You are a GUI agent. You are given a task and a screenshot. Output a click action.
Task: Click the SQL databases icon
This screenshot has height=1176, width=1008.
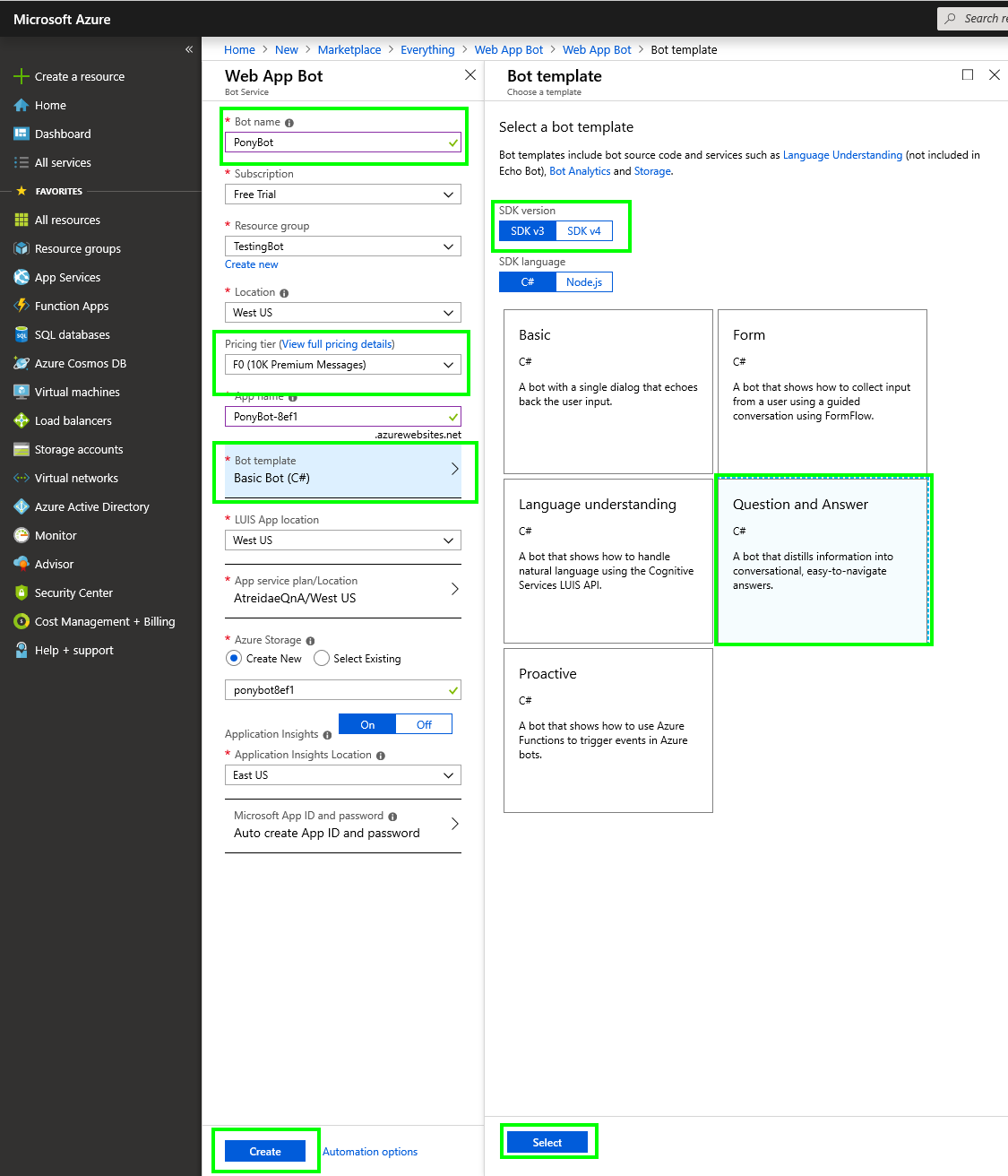(22, 334)
